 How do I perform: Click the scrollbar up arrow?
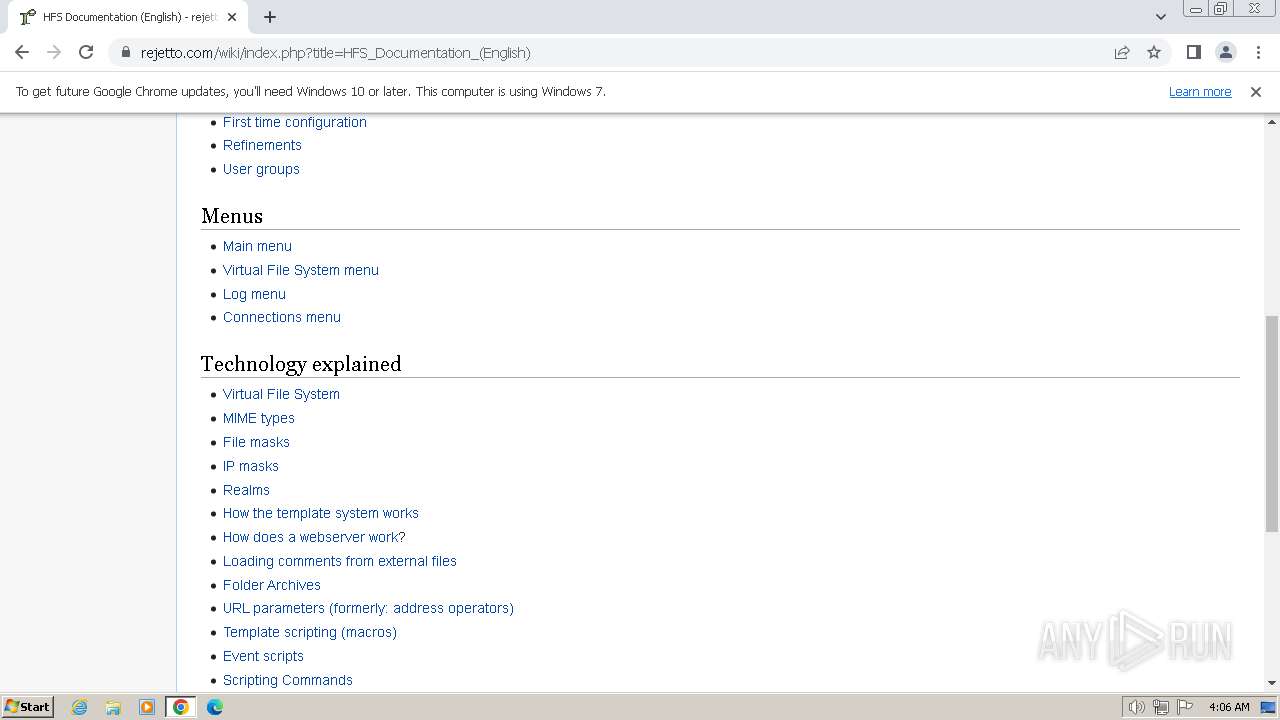(x=1271, y=121)
